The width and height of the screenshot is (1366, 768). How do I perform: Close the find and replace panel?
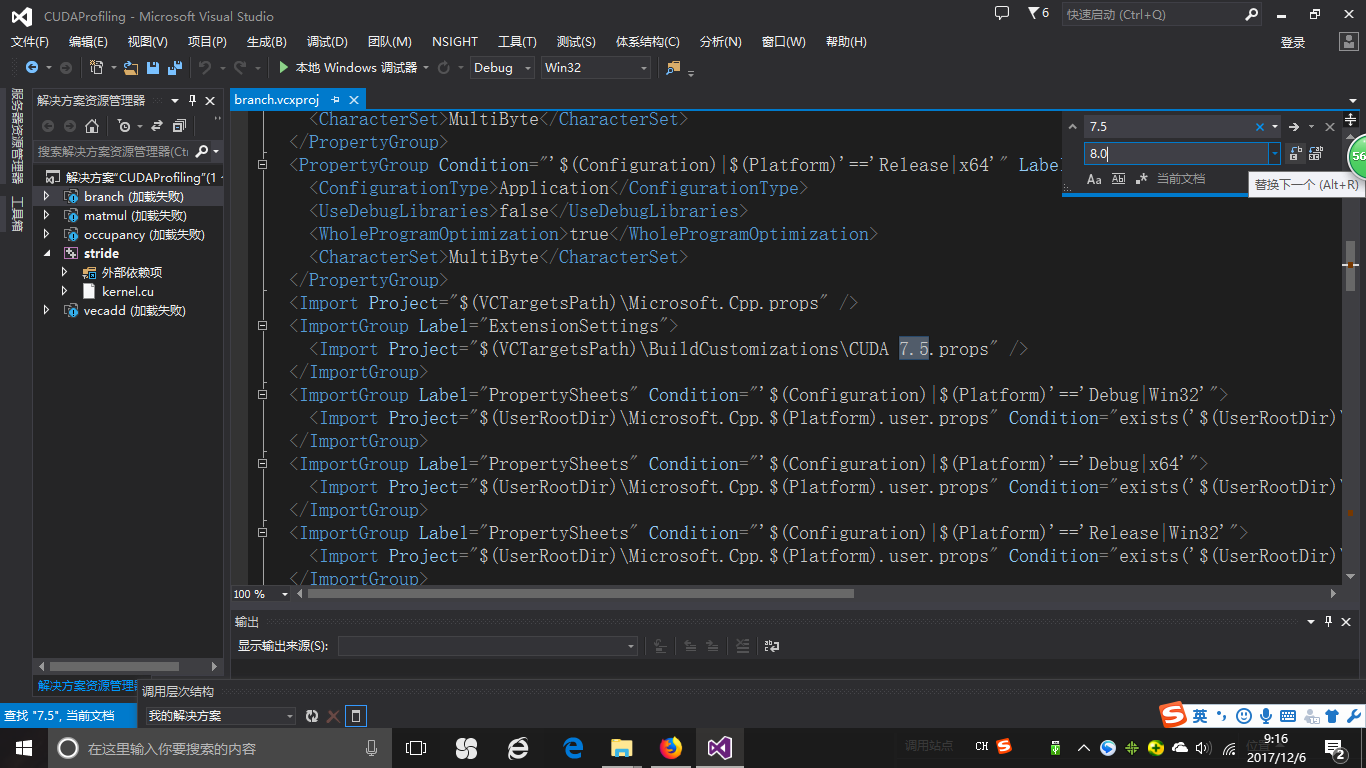[x=1330, y=127]
